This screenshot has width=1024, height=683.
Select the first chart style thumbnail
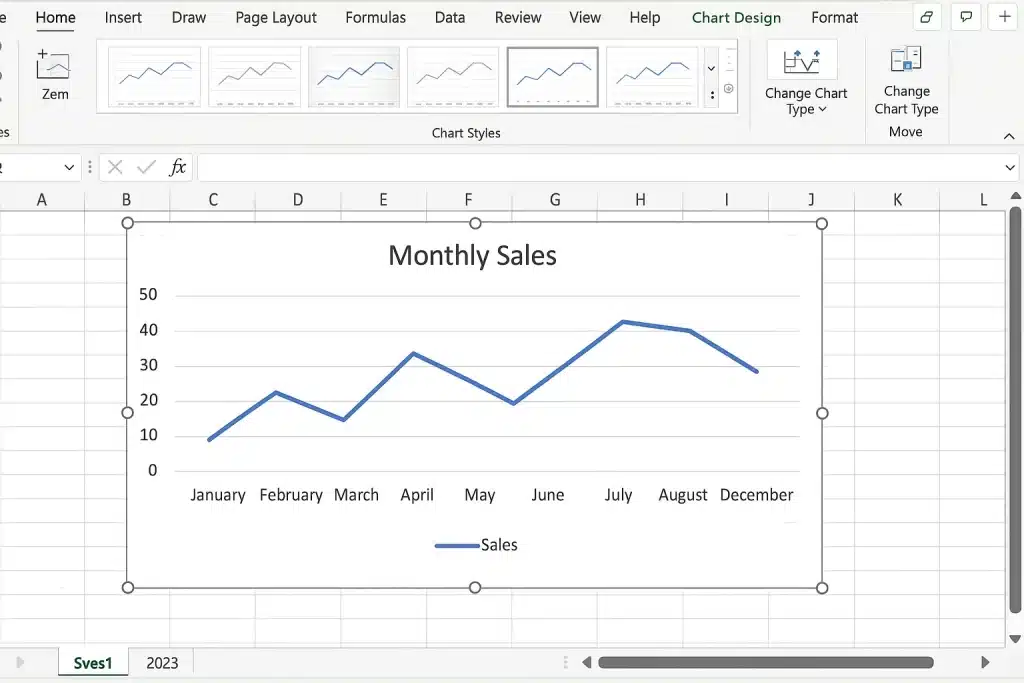[154, 76]
